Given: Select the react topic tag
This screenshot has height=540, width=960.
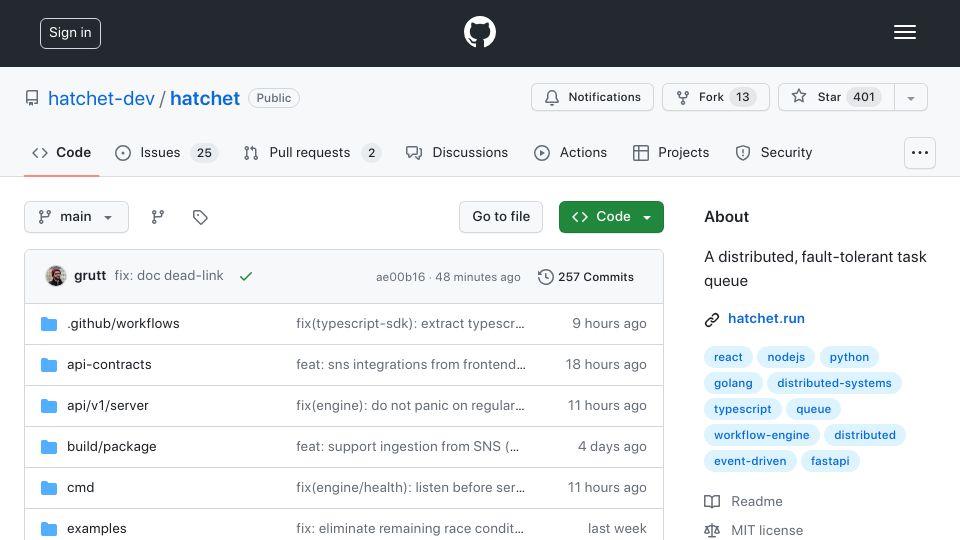Looking at the screenshot, I should [728, 357].
